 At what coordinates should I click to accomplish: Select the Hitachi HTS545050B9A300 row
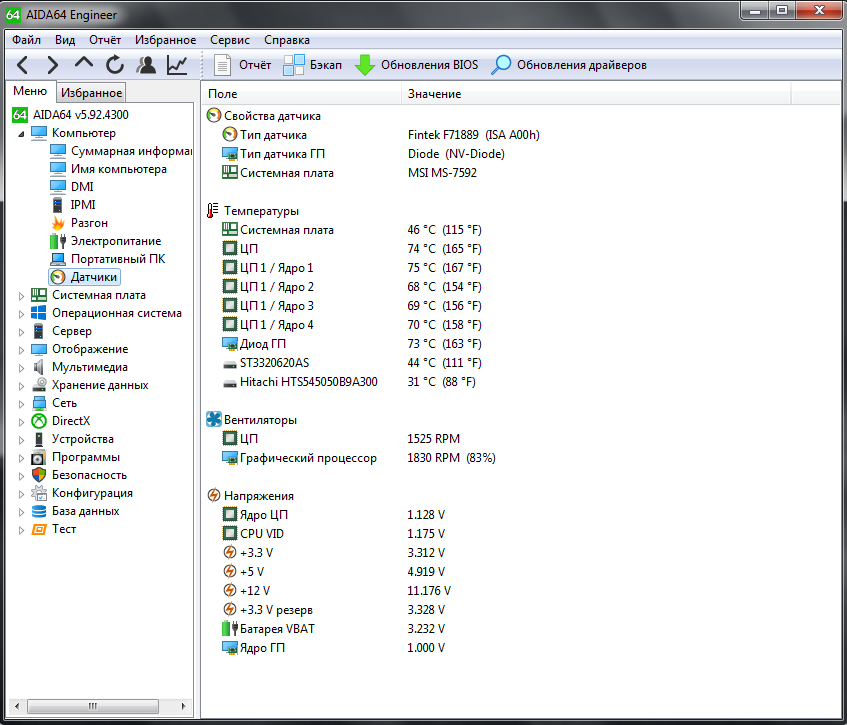click(350, 381)
